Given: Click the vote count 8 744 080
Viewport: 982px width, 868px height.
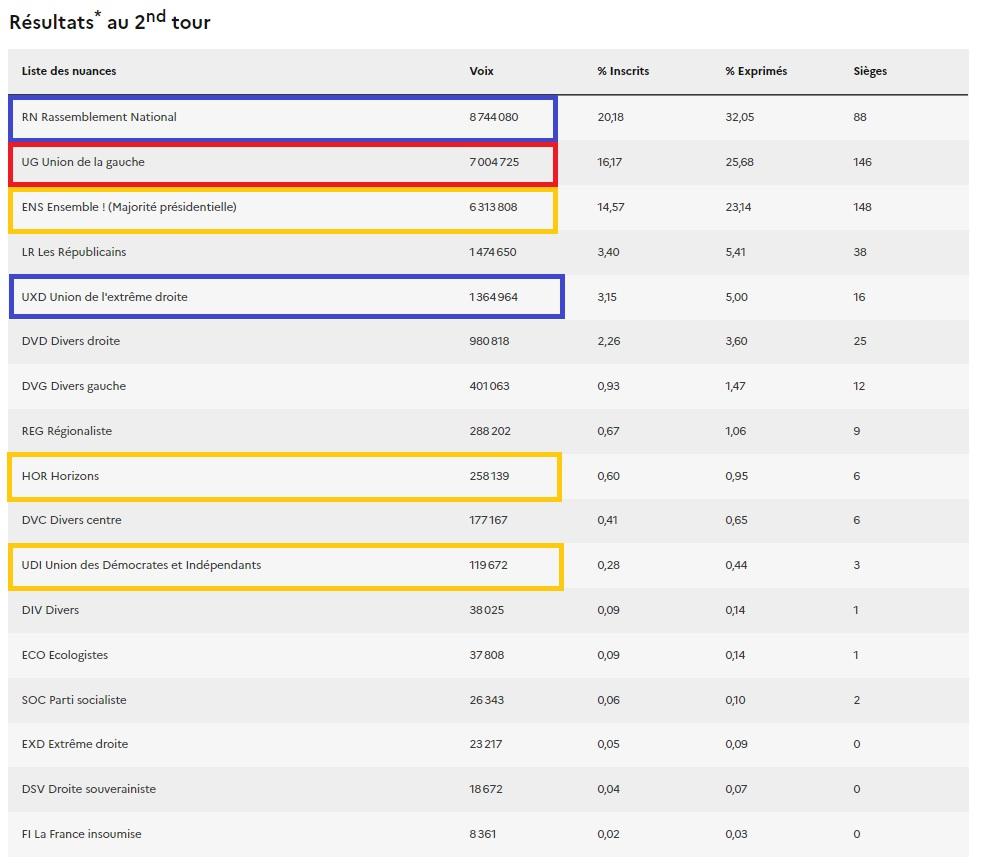Looking at the screenshot, I should pos(494,117).
